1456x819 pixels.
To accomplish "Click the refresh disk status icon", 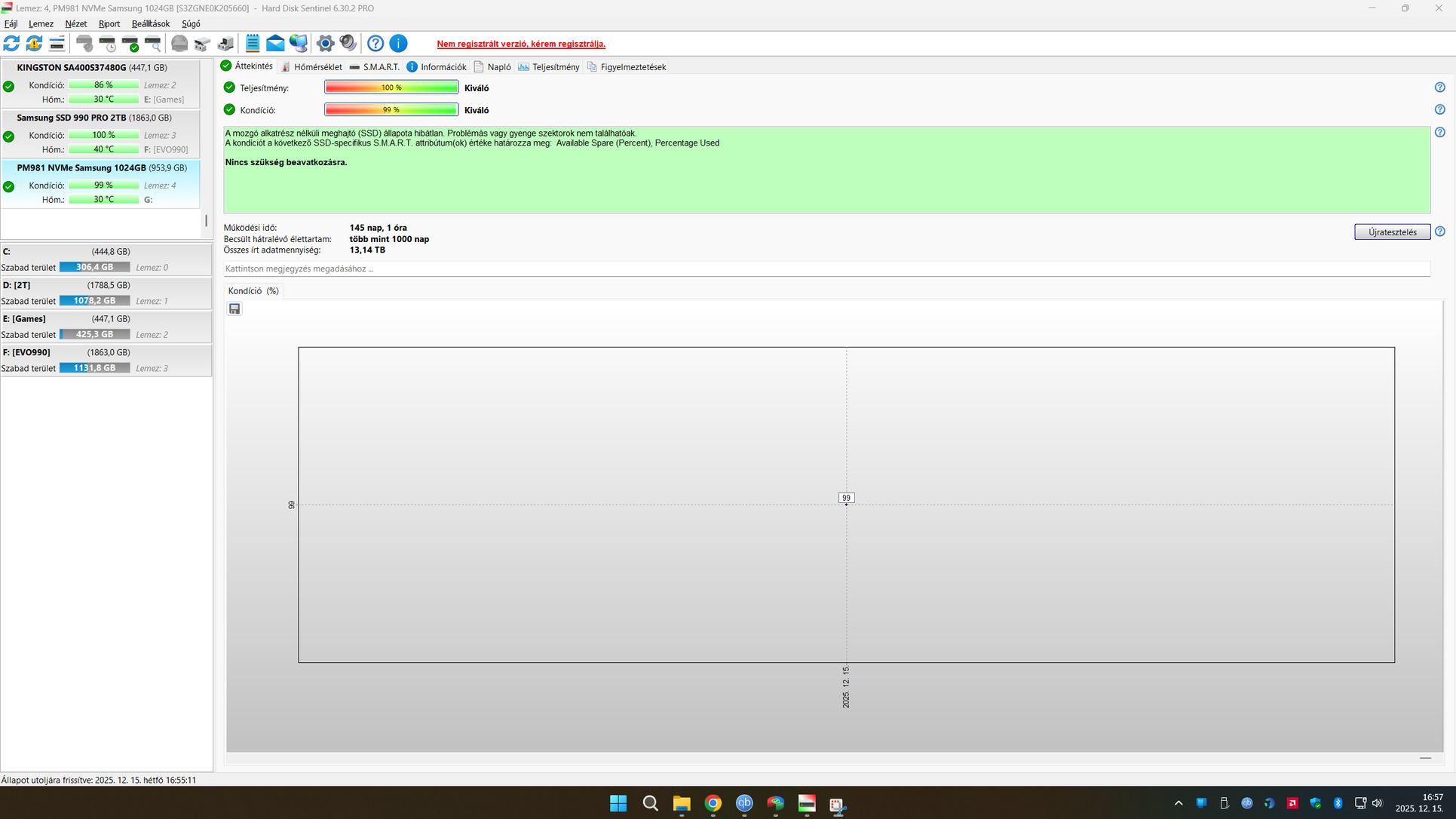I will tap(11, 44).
